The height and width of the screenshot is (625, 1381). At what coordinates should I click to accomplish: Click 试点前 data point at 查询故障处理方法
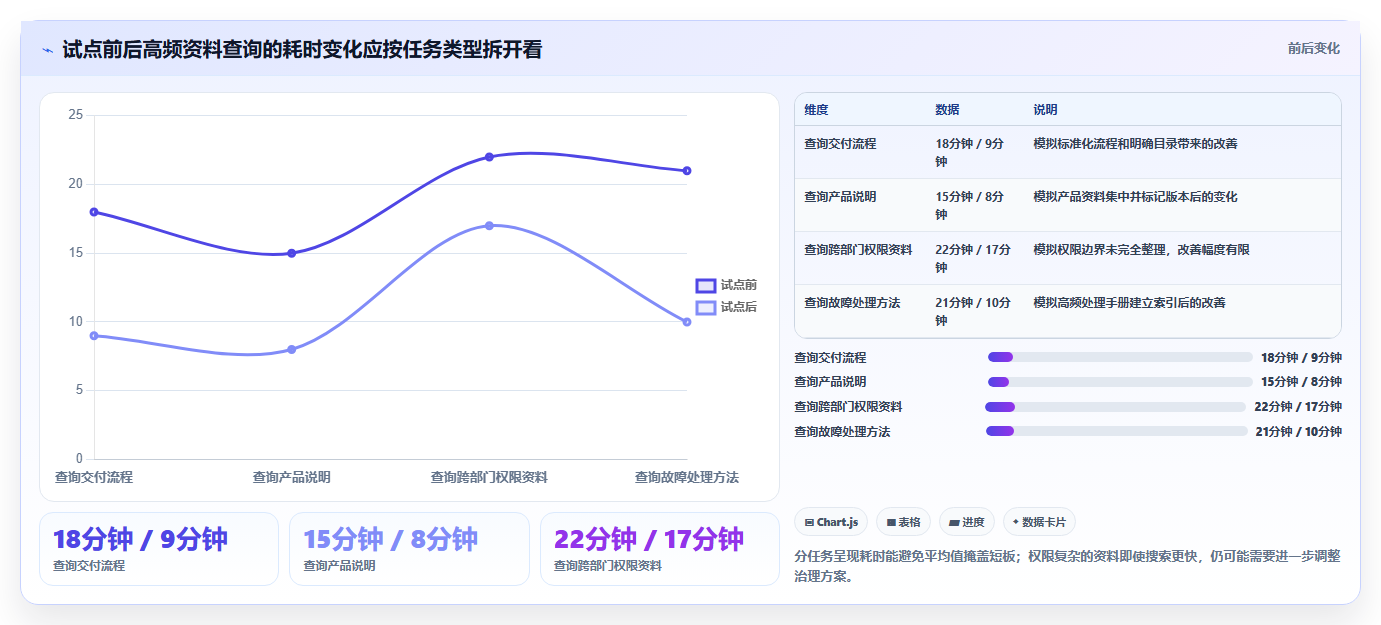(x=687, y=171)
